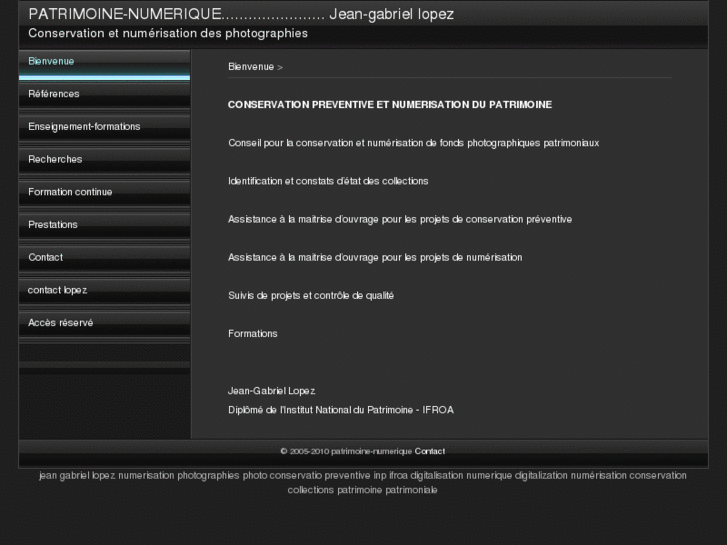Select the contact lopez menu entry

tap(104, 291)
